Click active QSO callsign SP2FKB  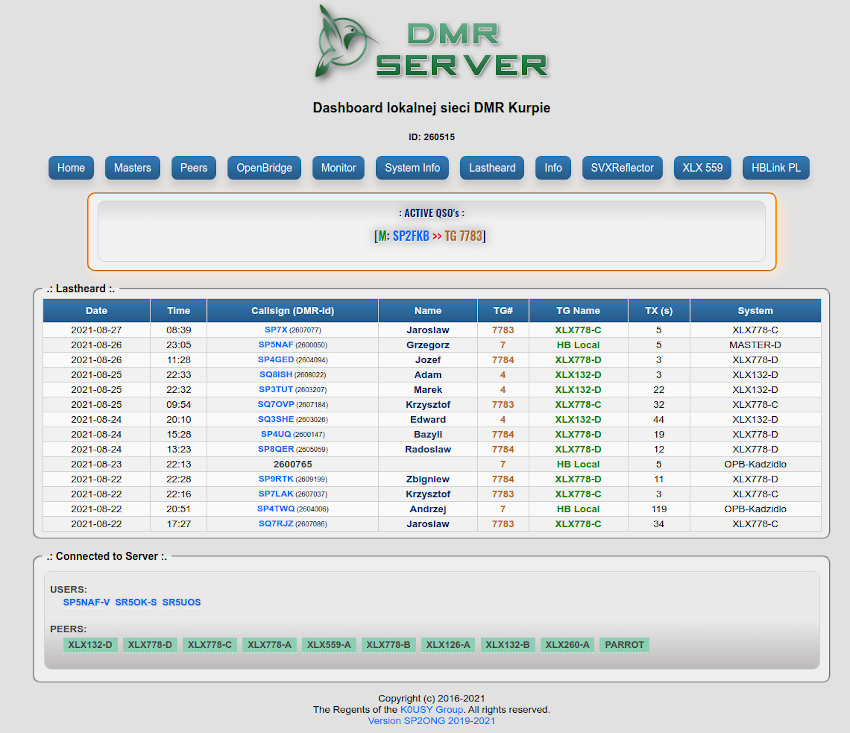[410, 236]
